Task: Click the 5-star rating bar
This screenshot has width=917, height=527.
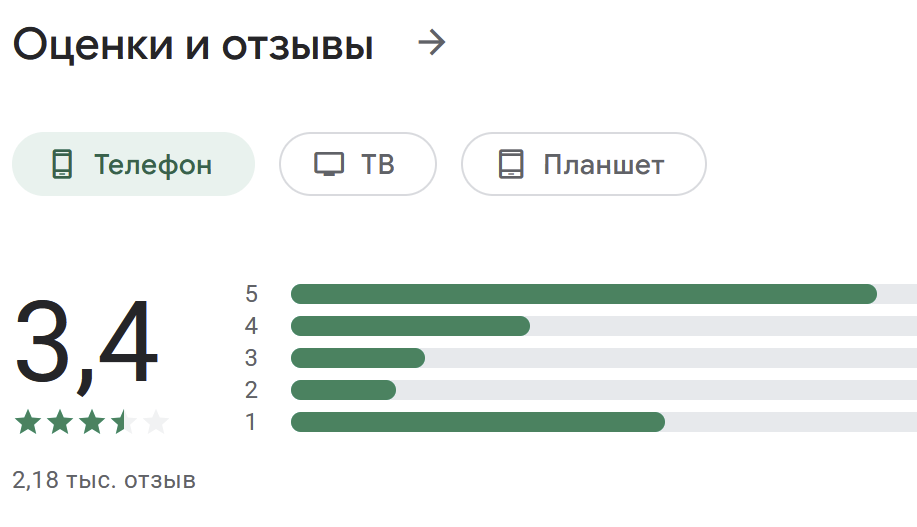Action: [x=604, y=294]
